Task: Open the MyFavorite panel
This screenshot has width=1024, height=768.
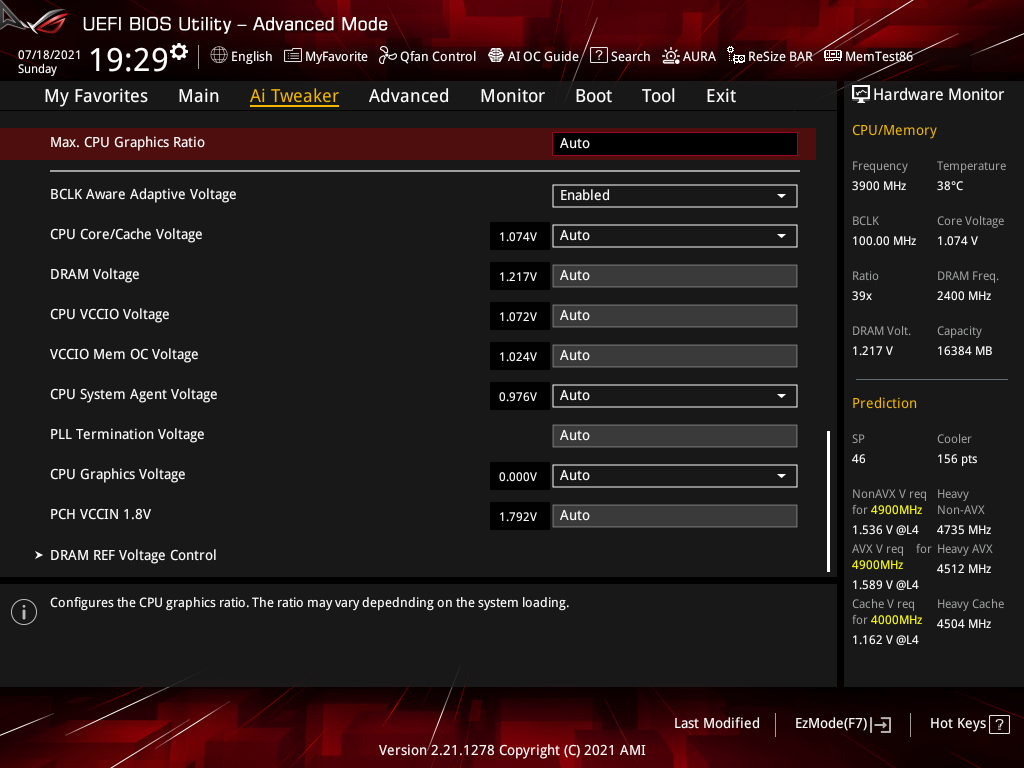Action: click(325, 56)
